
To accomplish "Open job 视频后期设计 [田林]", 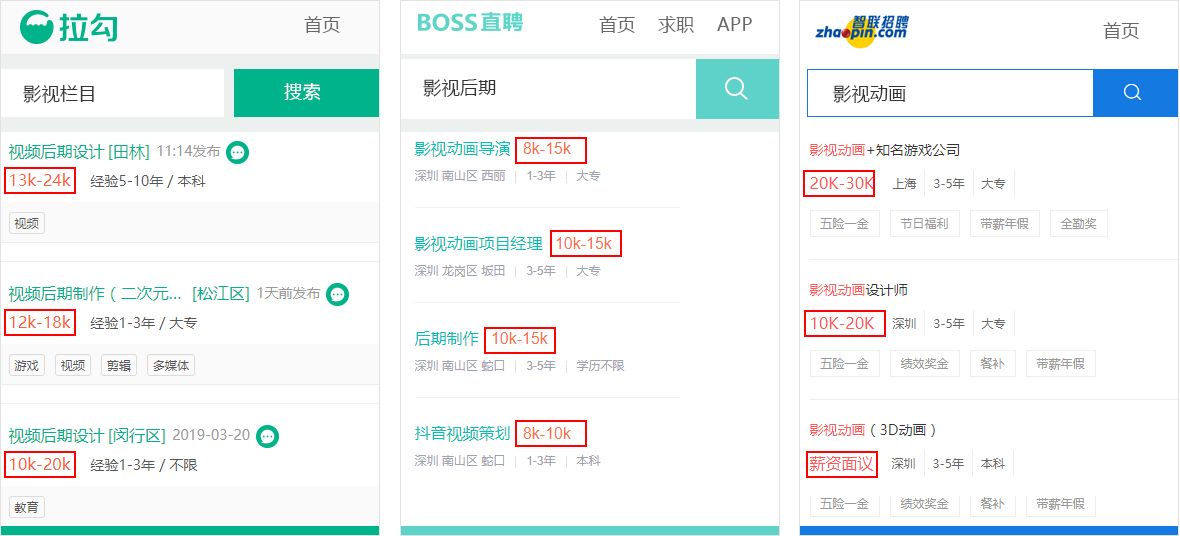I will 79,152.
